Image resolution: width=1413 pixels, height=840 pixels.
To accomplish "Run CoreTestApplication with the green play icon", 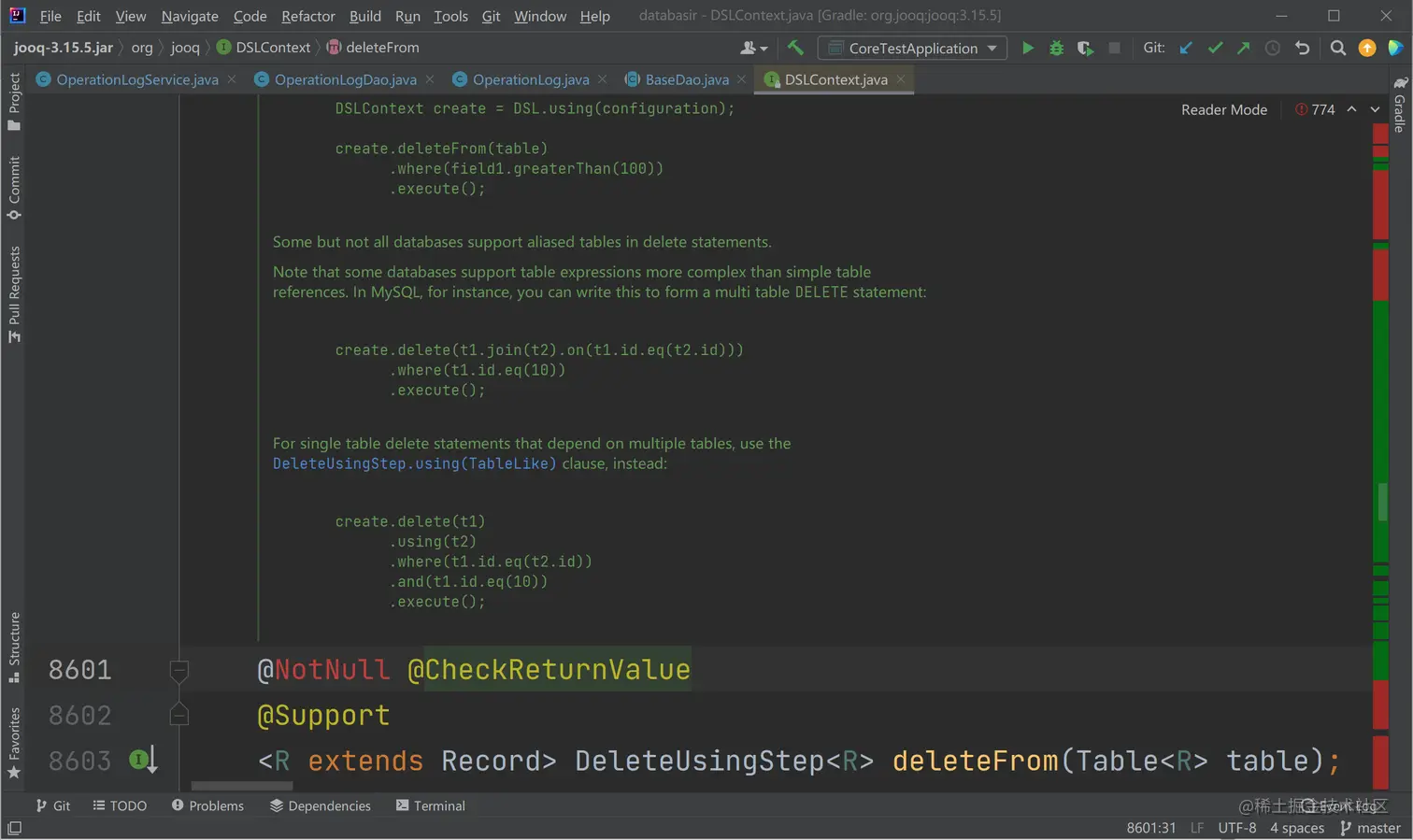I will pos(1027,48).
